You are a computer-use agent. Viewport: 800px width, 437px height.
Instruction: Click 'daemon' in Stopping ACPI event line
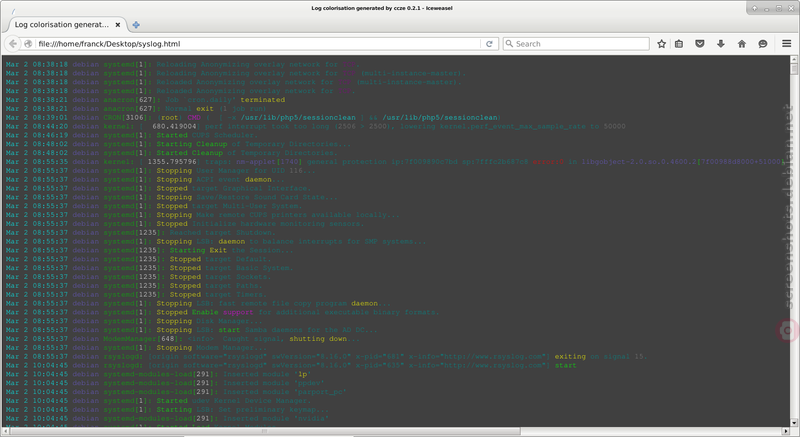click(x=258, y=179)
